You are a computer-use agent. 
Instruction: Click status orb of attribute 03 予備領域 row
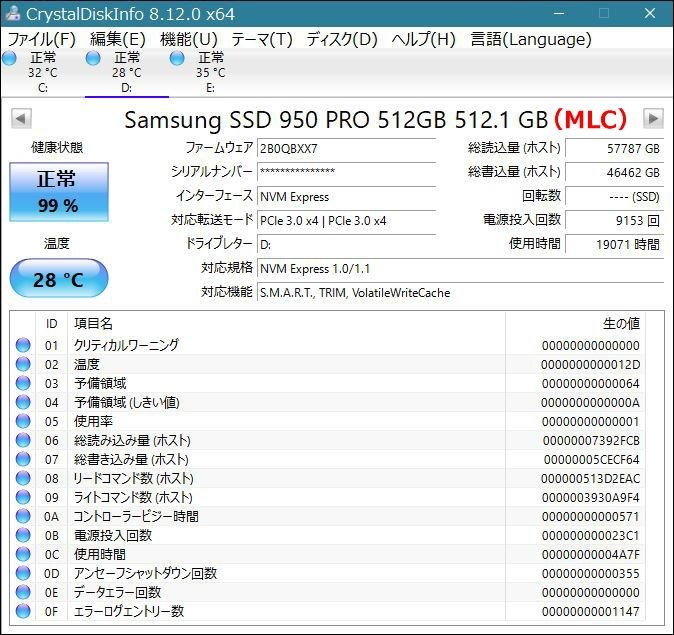tap(23, 383)
